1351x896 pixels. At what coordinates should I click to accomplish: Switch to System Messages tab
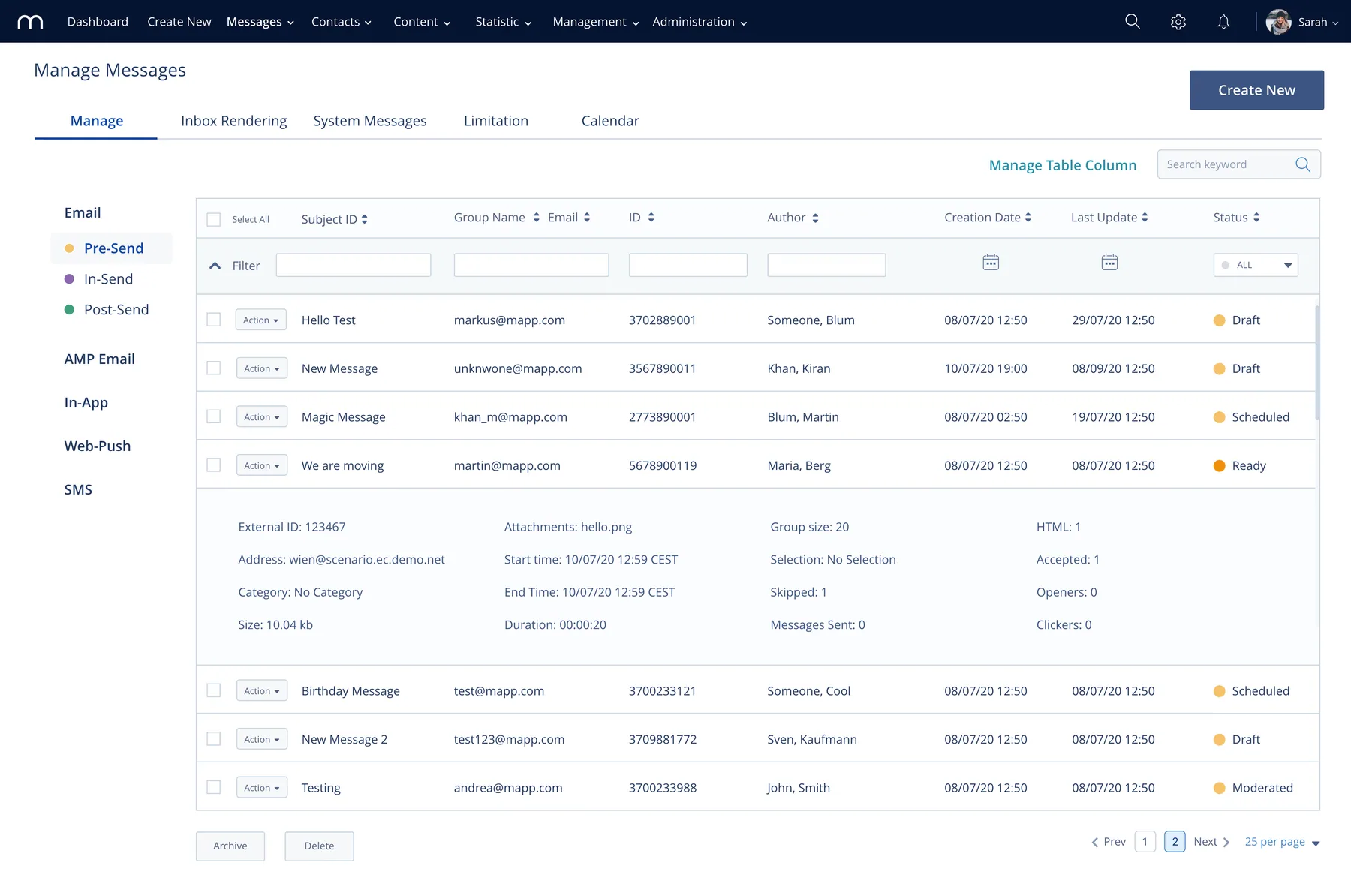370,121
